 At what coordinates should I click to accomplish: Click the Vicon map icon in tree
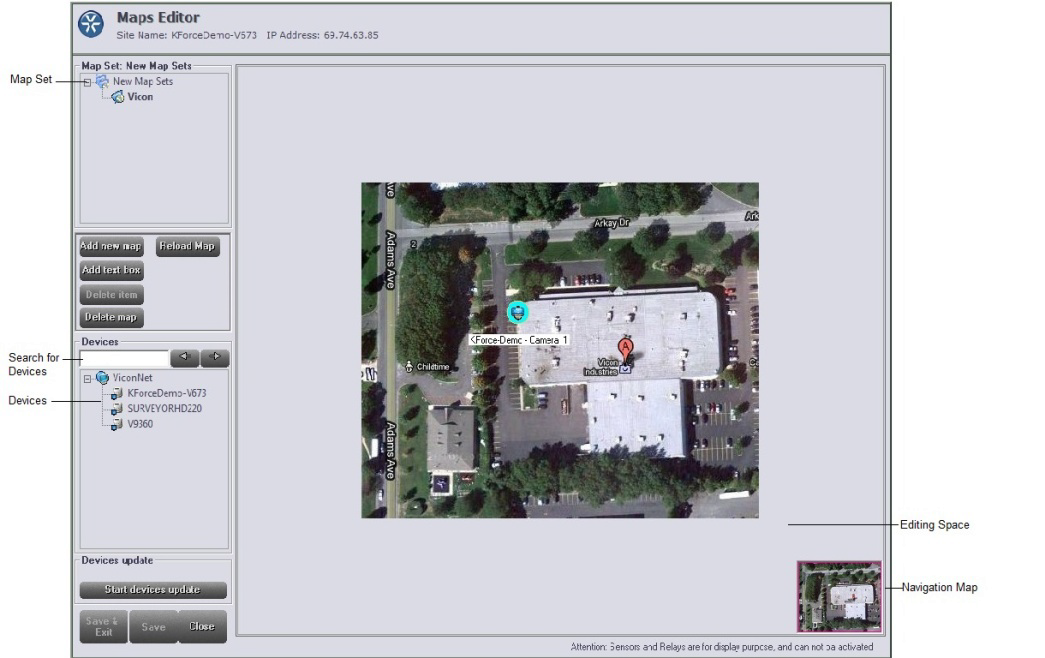[117, 97]
